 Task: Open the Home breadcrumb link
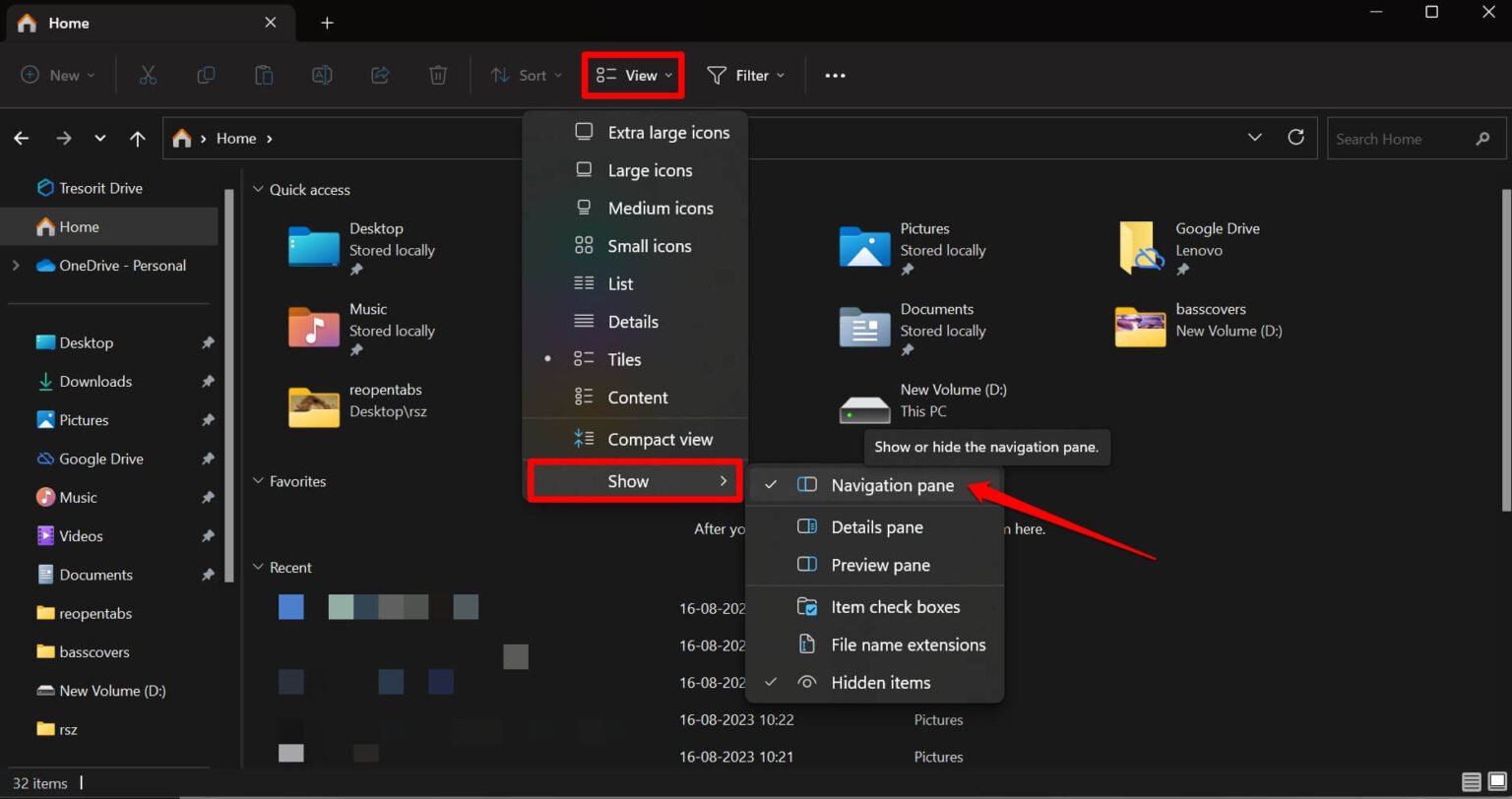[x=236, y=138]
